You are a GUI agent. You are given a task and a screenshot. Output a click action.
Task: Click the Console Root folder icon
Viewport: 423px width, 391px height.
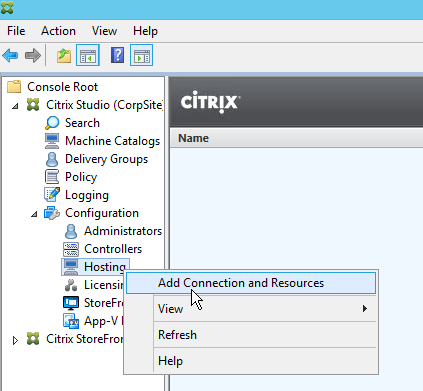click(x=14, y=87)
